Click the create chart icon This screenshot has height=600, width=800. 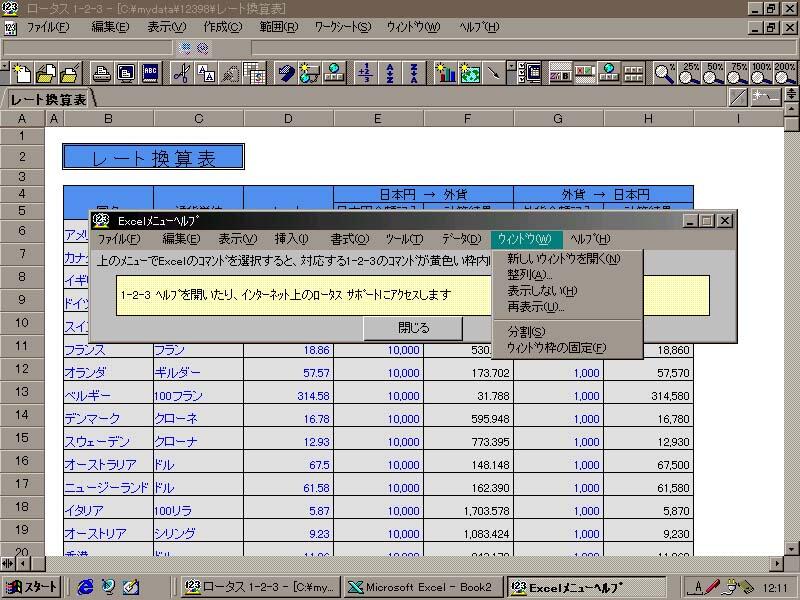coord(445,73)
